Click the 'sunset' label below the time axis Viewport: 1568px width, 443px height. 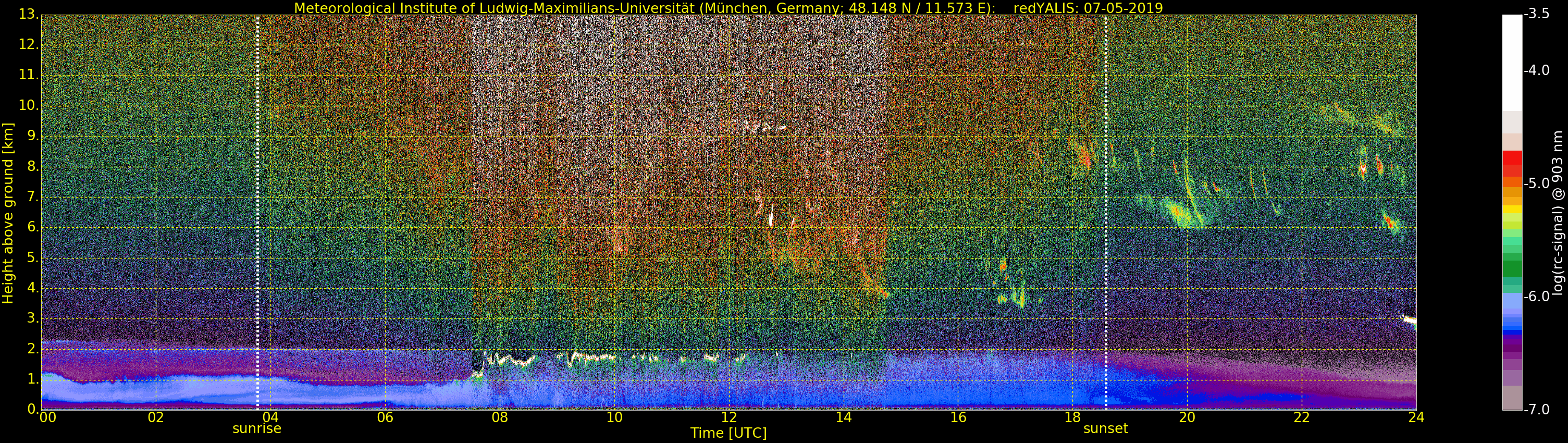click(x=1105, y=428)
